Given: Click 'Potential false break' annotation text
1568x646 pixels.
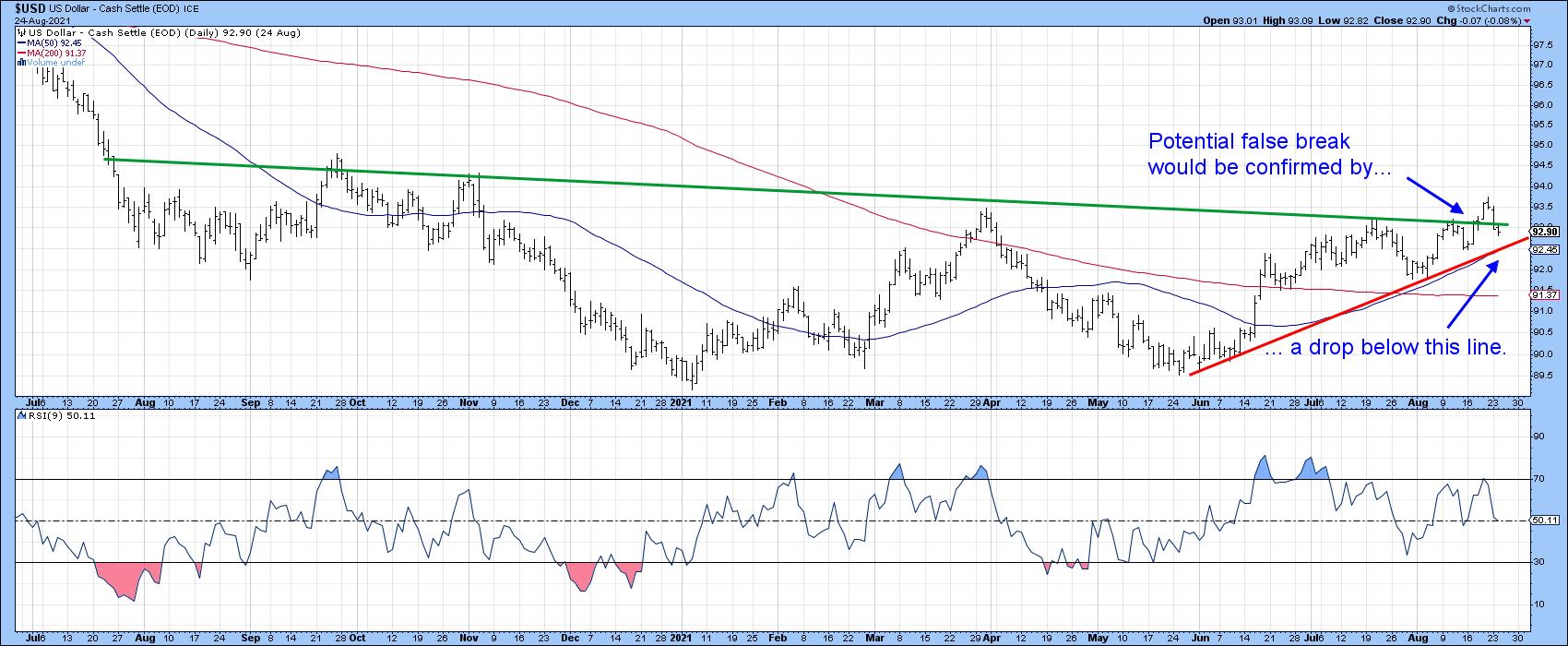Looking at the screenshot, I should click(1248, 141).
